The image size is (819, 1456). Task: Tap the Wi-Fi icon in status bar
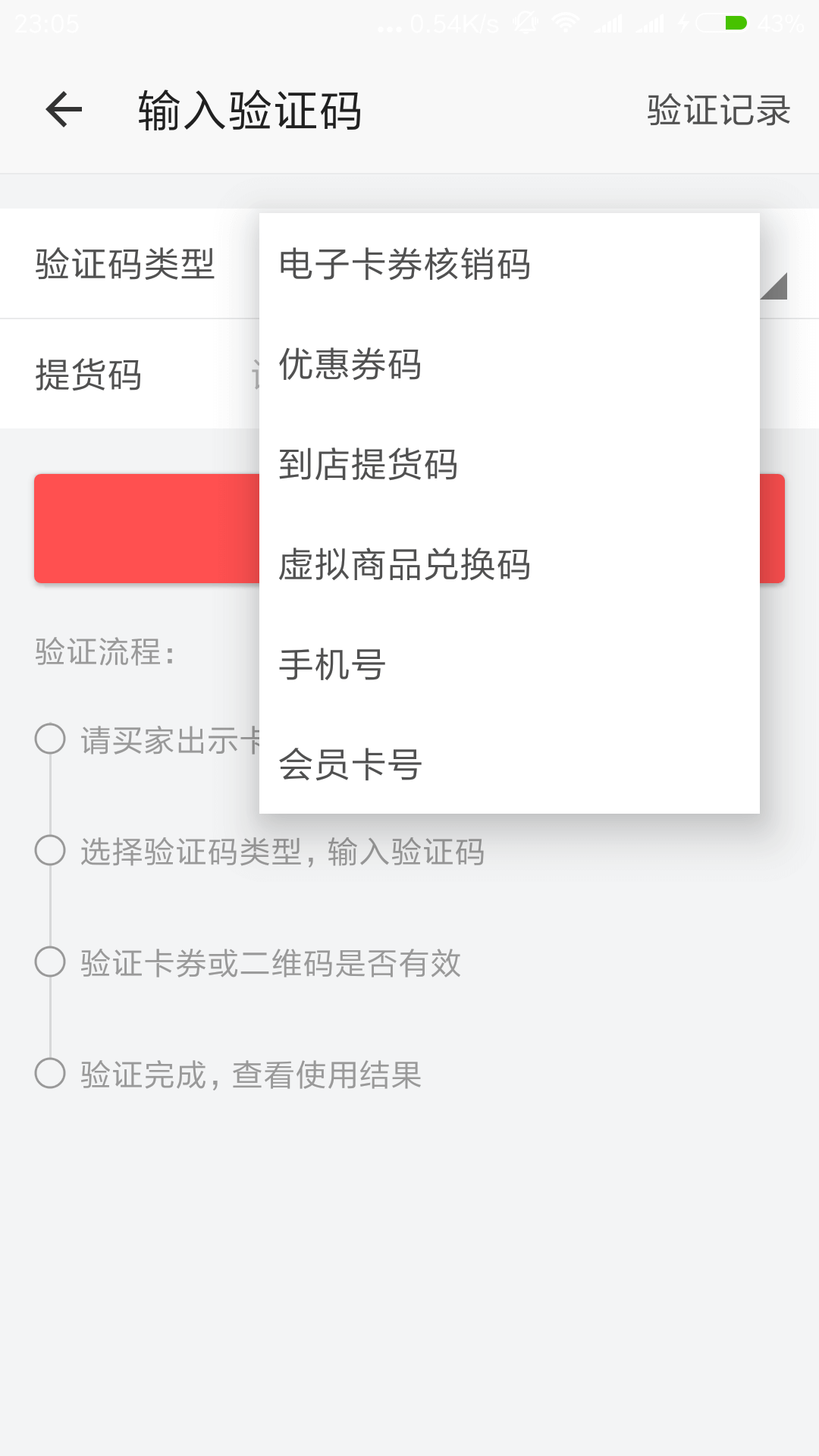[x=566, y=24]
